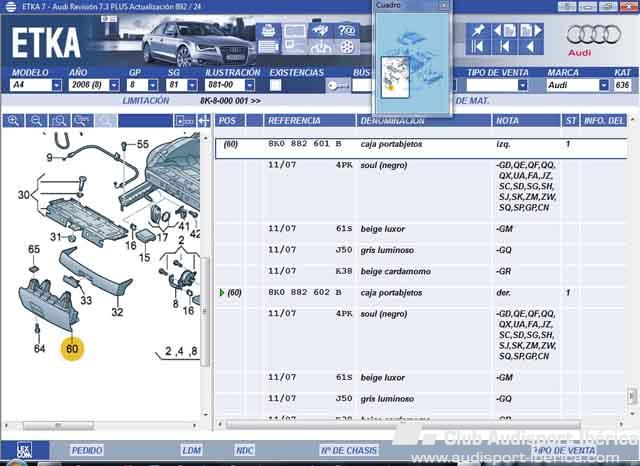Open the GP dropdown arrow

(153, 85)
